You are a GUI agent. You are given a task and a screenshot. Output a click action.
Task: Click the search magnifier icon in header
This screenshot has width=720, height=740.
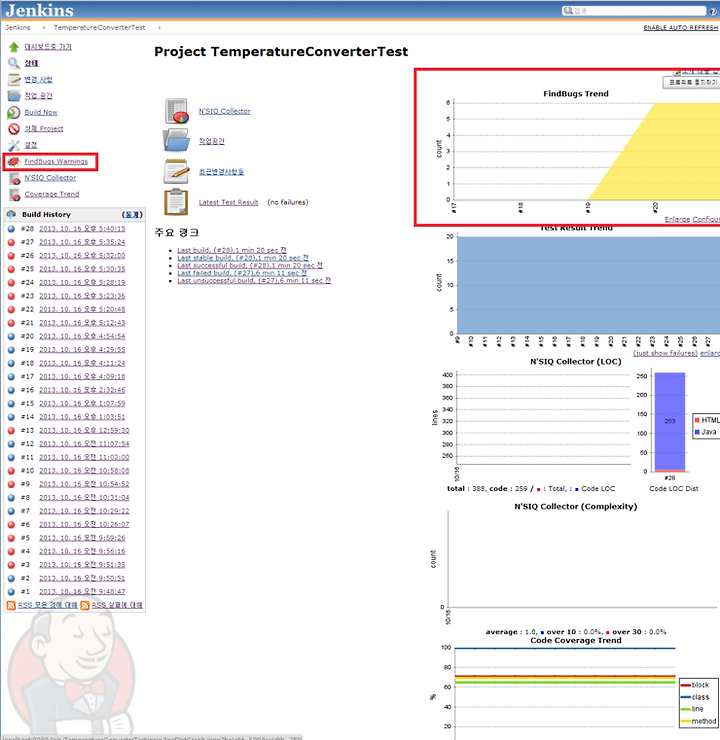[x=568, y=10]
